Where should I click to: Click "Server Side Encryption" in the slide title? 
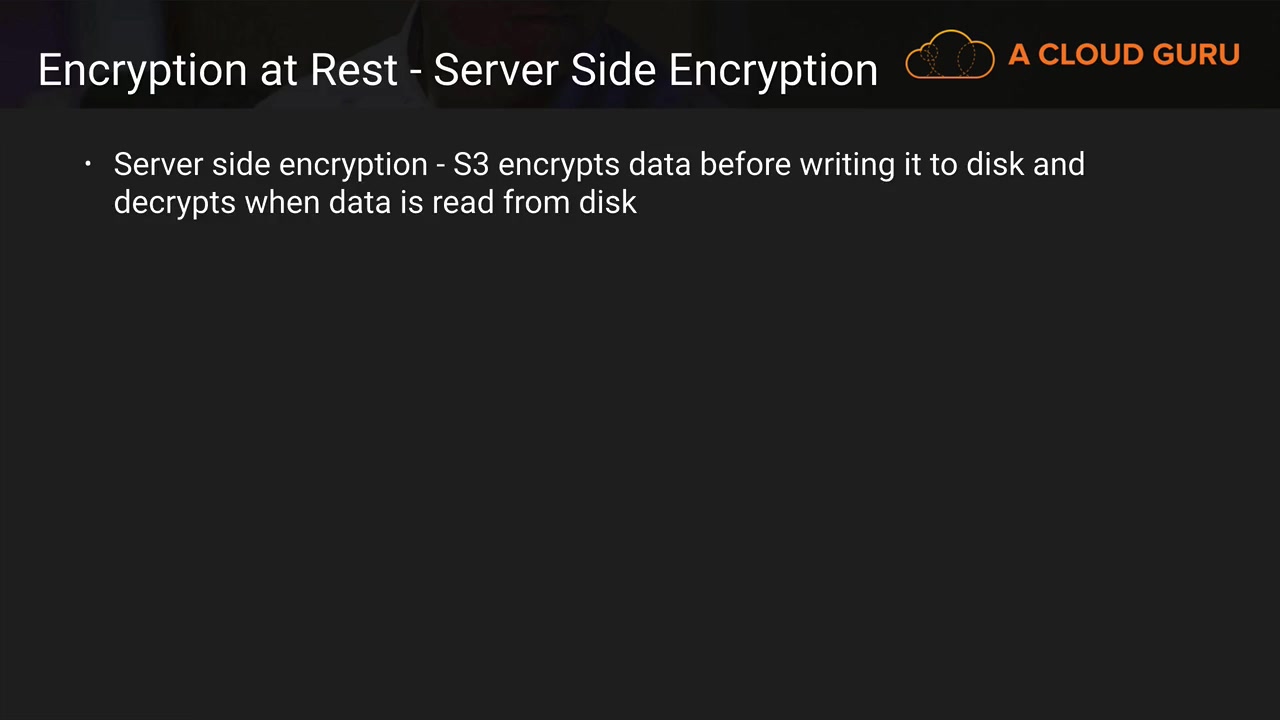point(655,71)
